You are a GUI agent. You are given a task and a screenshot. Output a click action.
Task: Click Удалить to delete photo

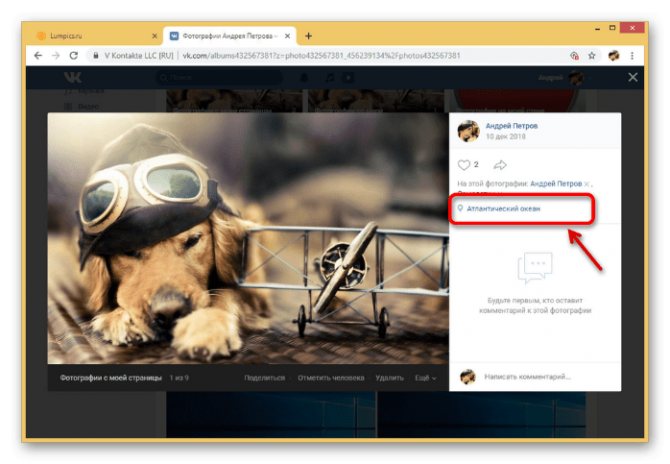[389, 378]
